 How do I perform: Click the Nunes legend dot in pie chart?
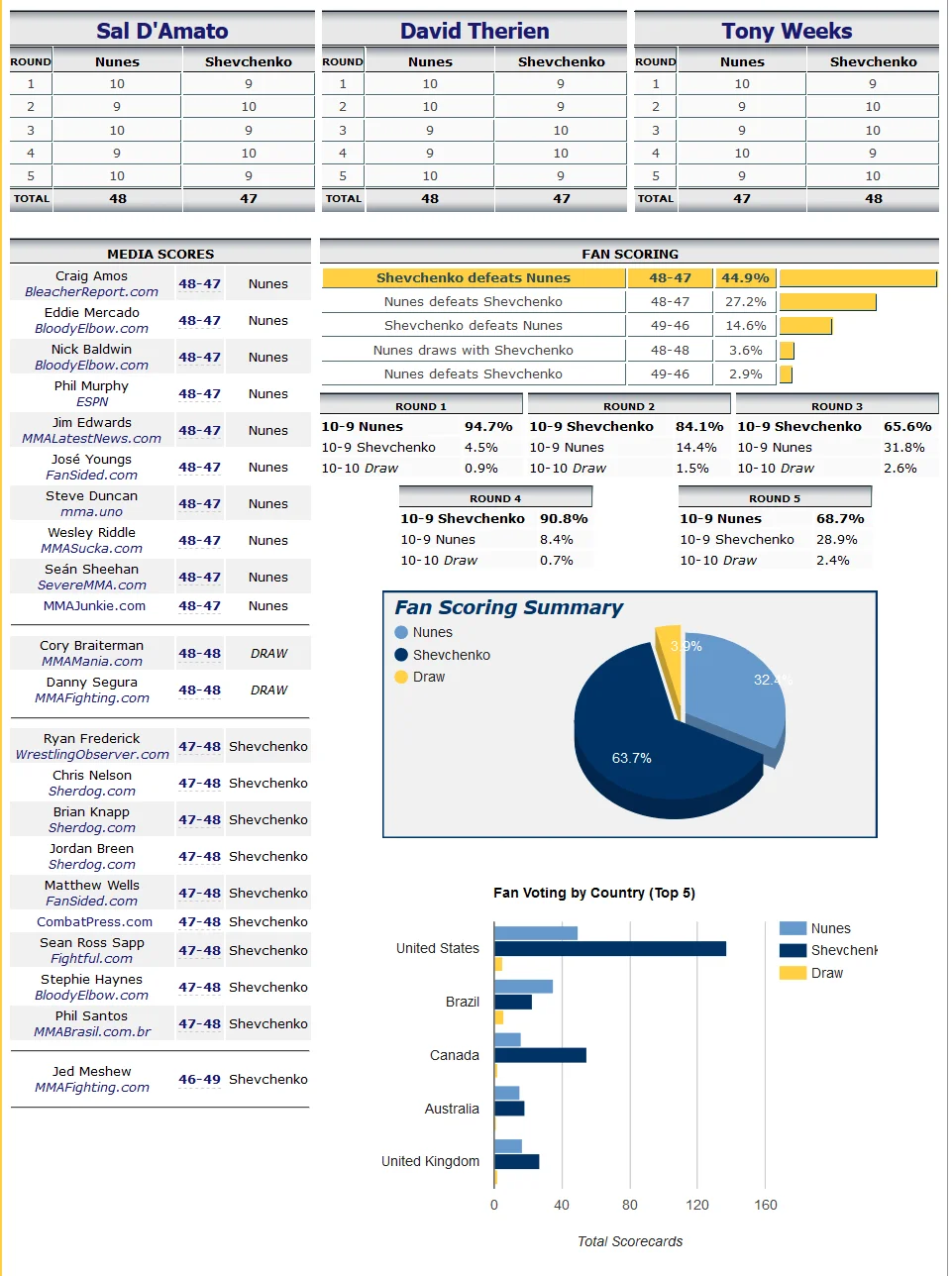click(401, 632)
